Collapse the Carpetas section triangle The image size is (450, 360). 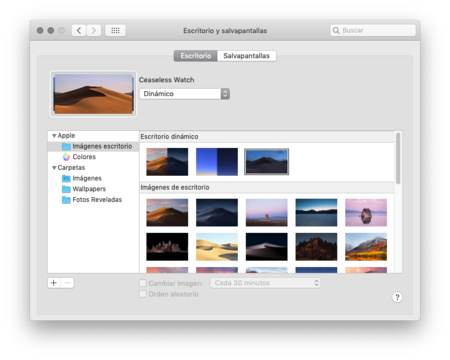[x=54, y=168]
